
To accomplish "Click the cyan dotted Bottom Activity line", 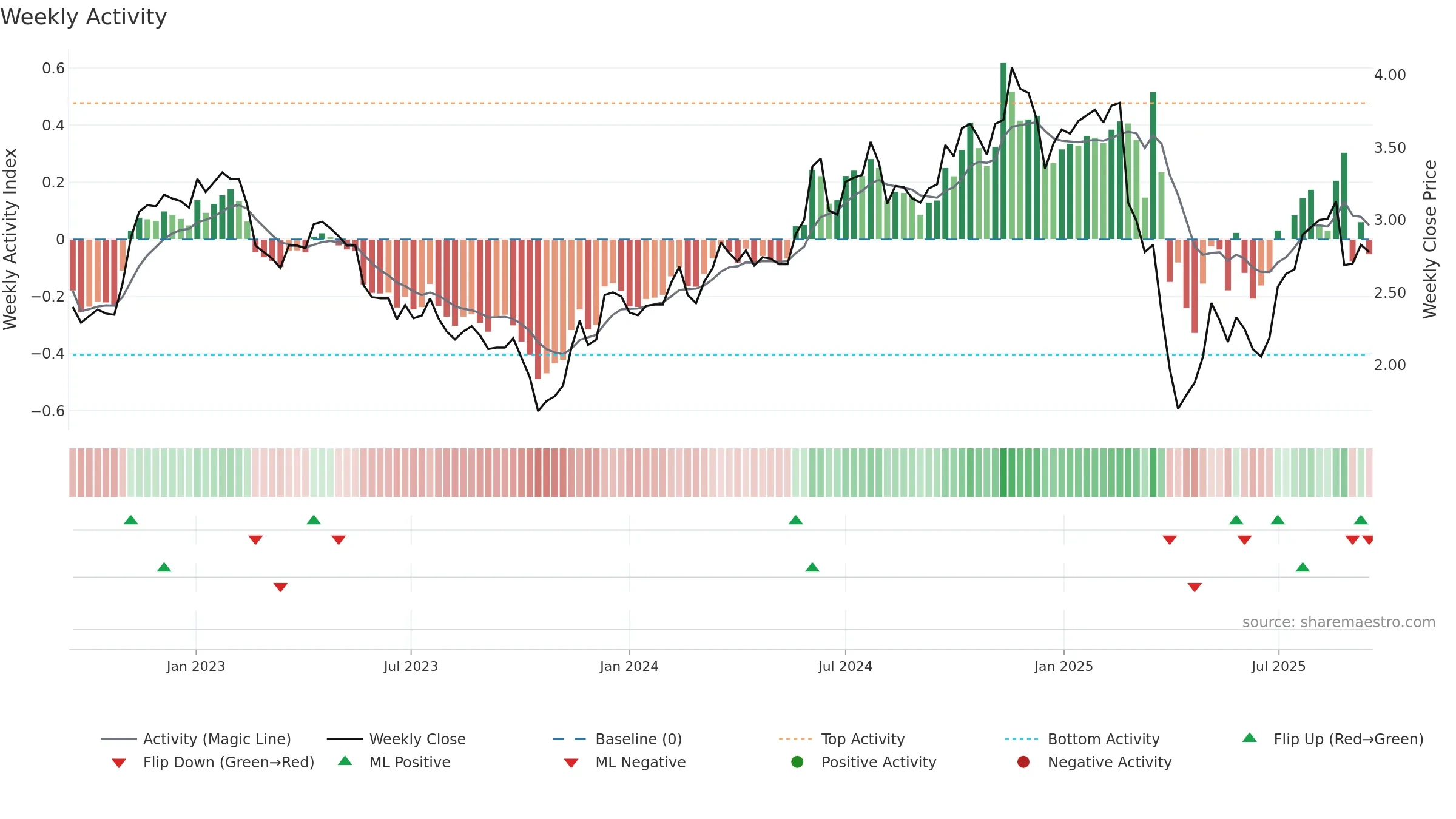I will coord(721,355).
